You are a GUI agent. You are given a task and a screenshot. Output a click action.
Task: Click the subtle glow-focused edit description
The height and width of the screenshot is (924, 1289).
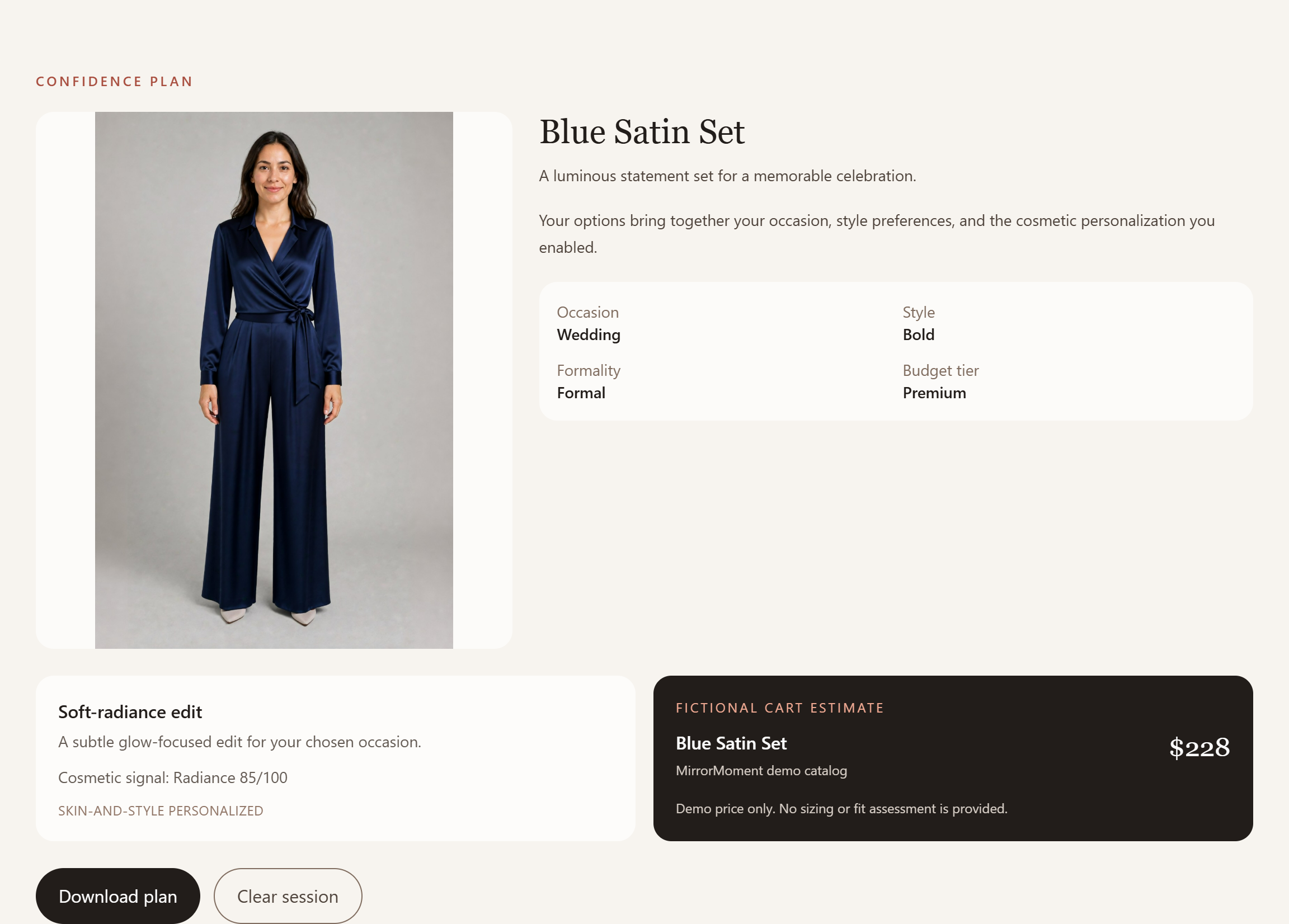(x=240, y=742)
